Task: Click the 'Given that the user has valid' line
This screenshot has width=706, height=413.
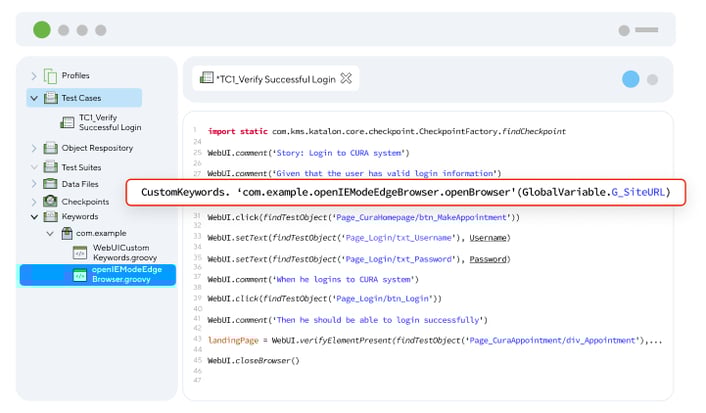Action: (x=354, y=173)
